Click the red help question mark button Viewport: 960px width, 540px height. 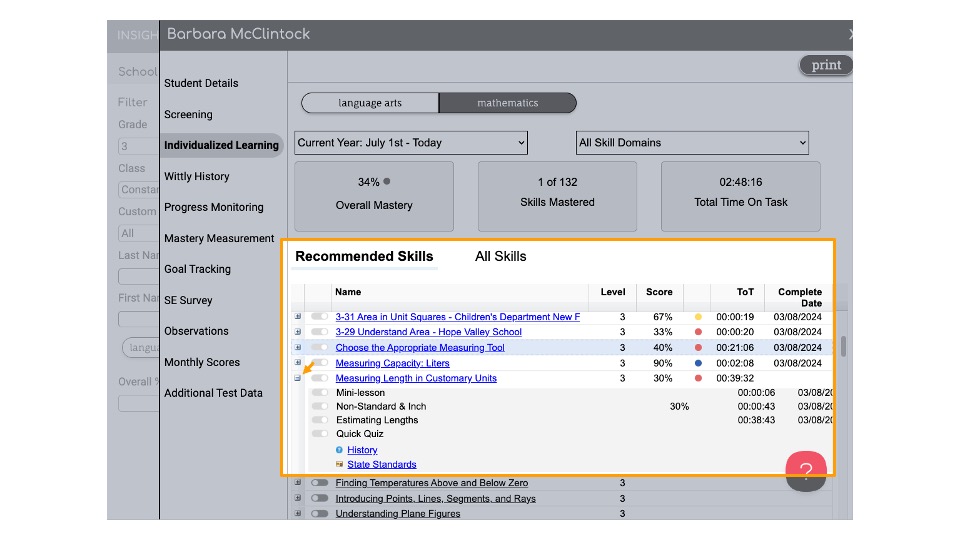(x=806, y=471)
